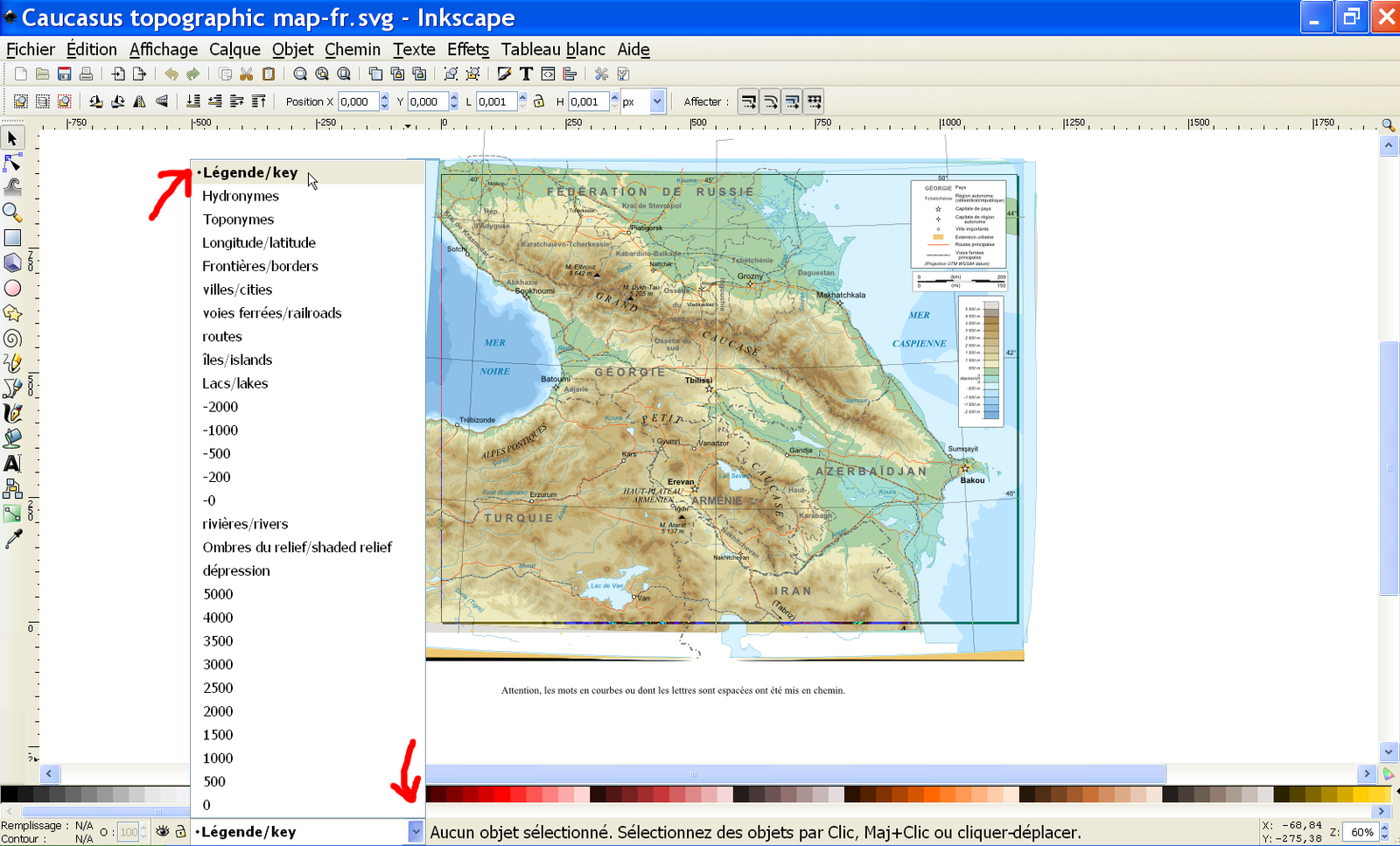Activate the Color Dropper tool

[12, 540]
